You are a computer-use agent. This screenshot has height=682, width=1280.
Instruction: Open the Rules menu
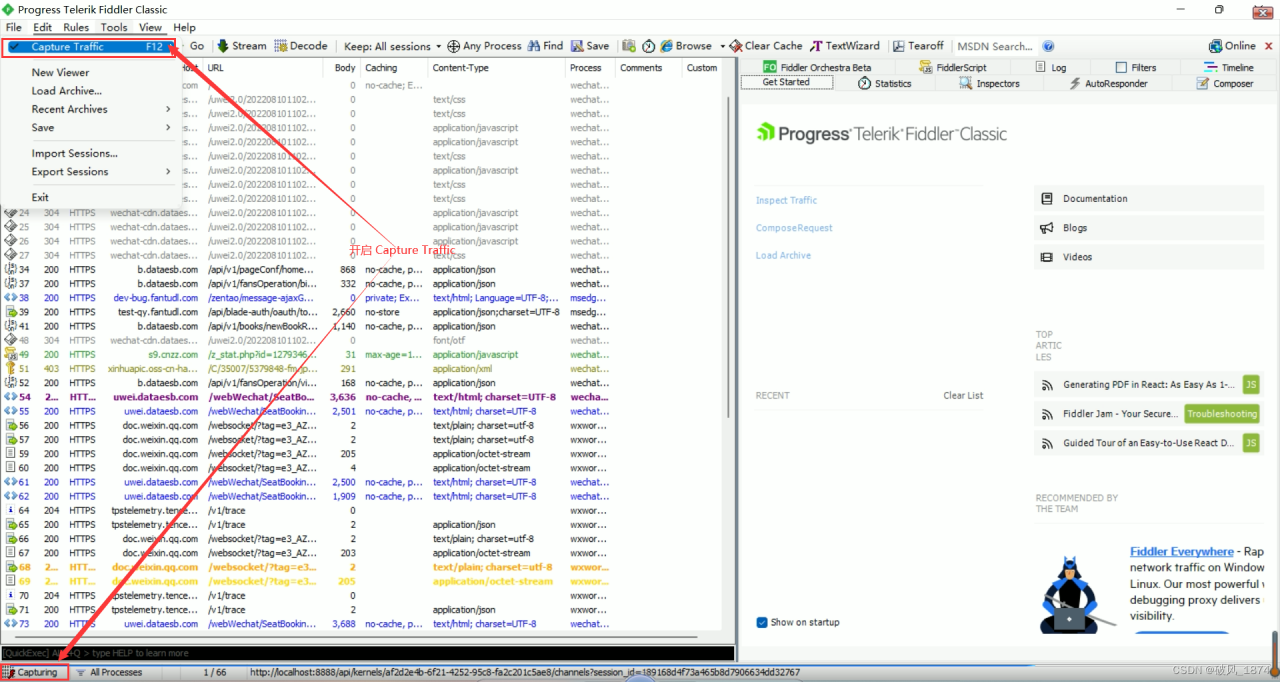pos(76,27)
